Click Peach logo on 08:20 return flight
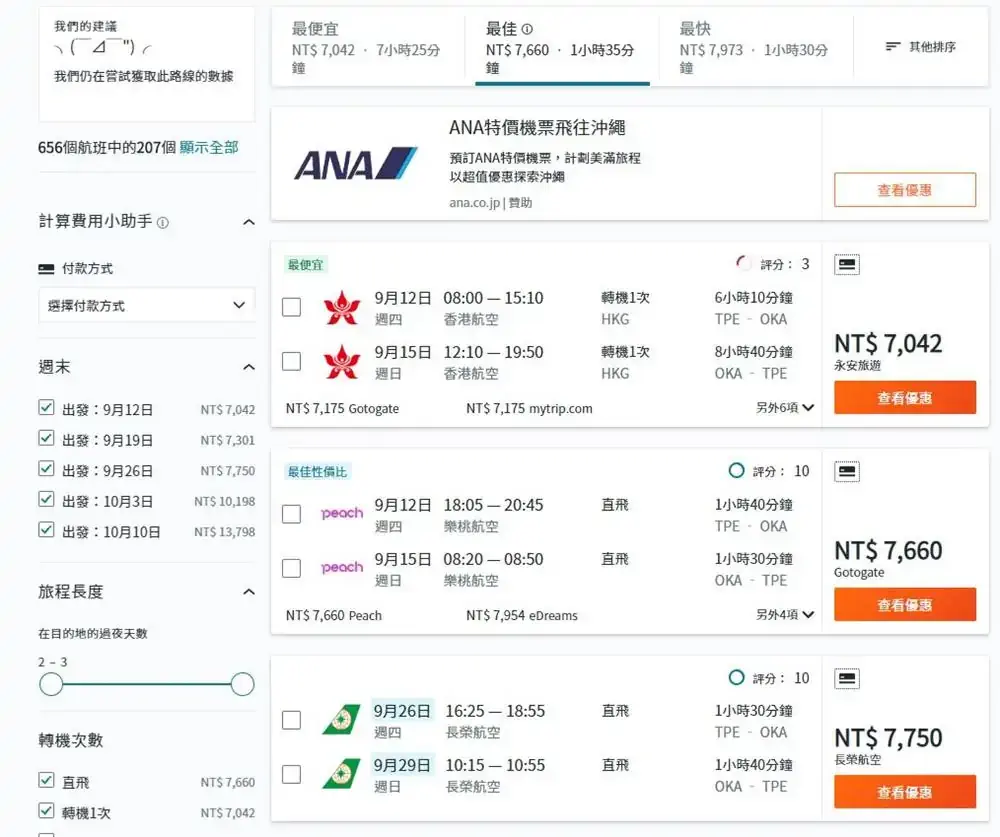The image size is (1000, 837). pos(342,568)
